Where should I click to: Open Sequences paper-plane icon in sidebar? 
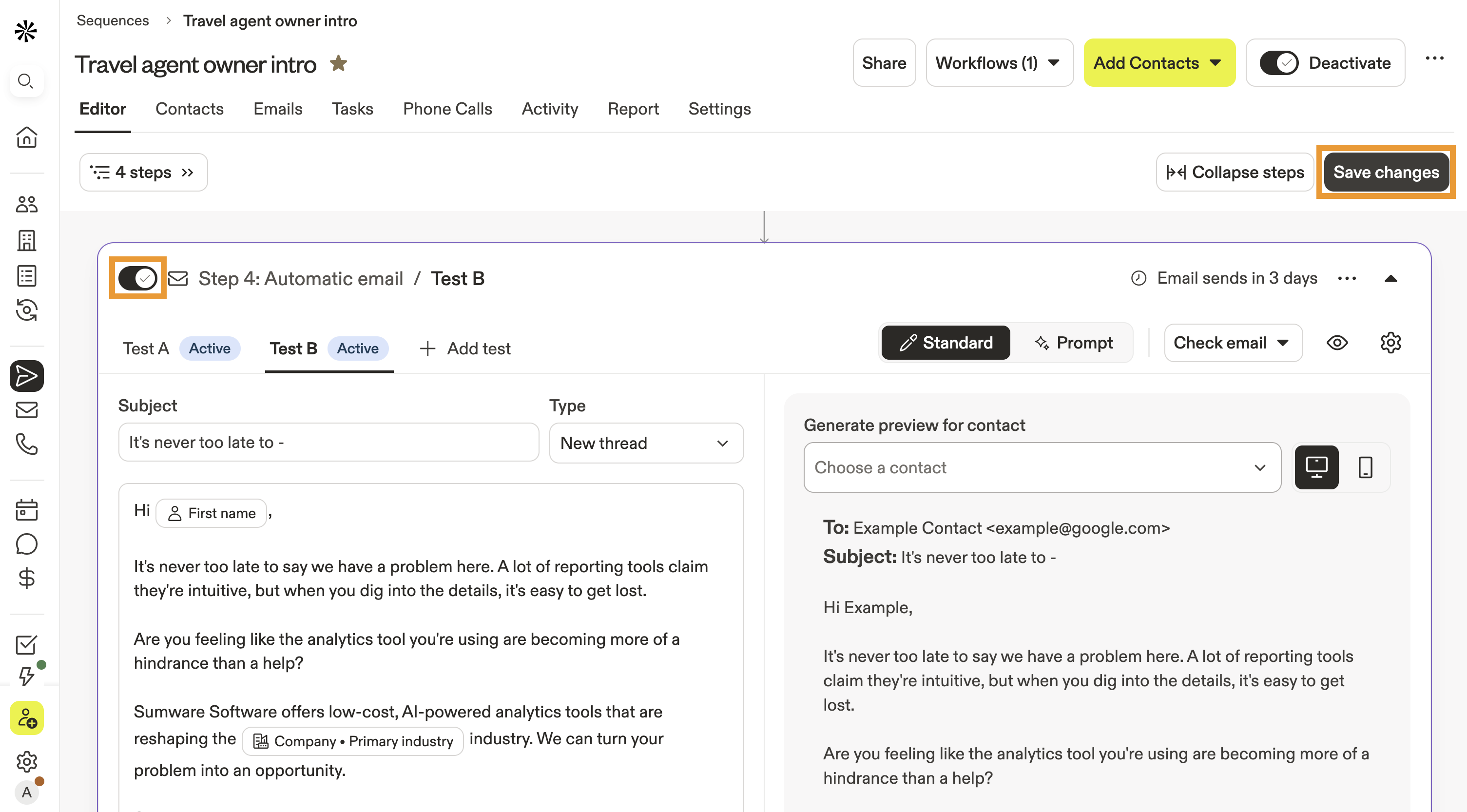pos(26,376)
